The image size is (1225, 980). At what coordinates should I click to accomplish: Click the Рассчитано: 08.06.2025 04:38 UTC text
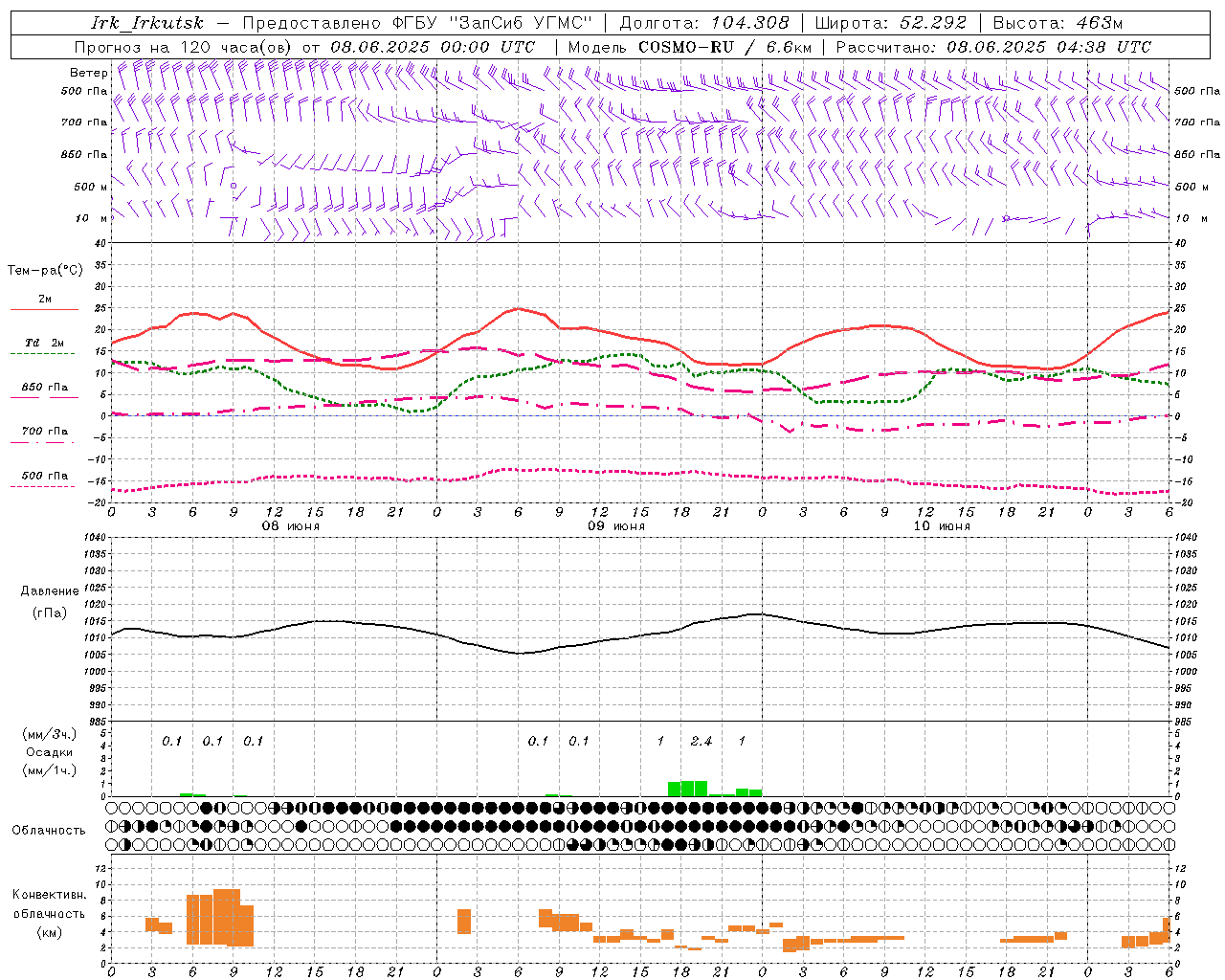pyautogui.click(x=993, y=46)
